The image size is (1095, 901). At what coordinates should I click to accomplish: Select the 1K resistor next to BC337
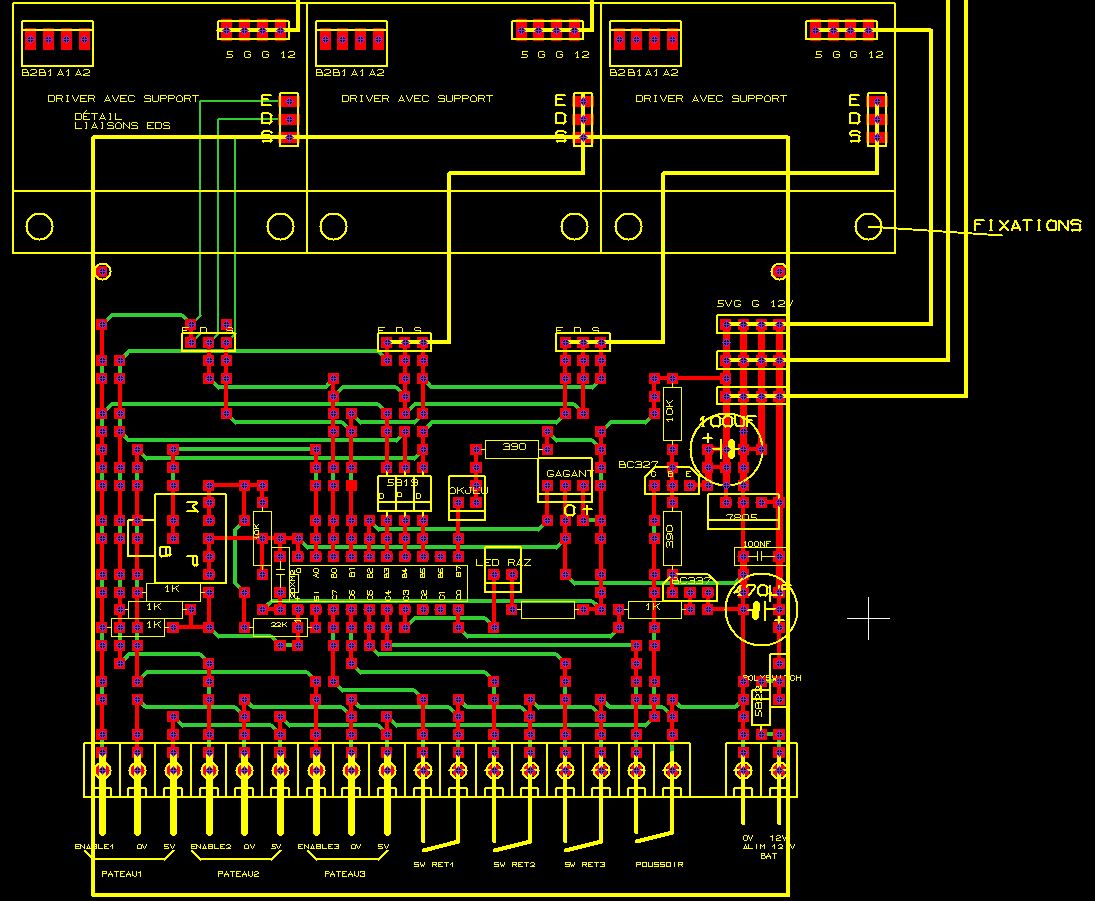[x=654, y=610]
